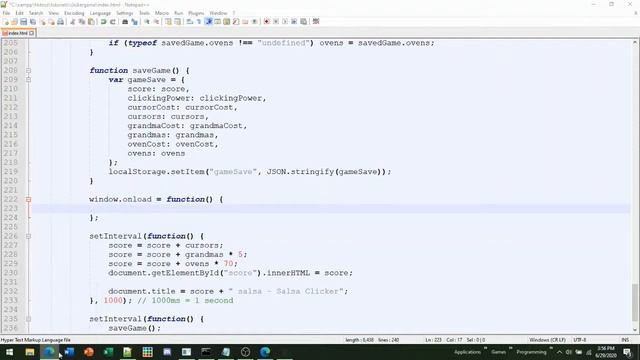This screenshot has width=640, height=360.
Task: Undo the last edit via toolbar
Action: 103,22
